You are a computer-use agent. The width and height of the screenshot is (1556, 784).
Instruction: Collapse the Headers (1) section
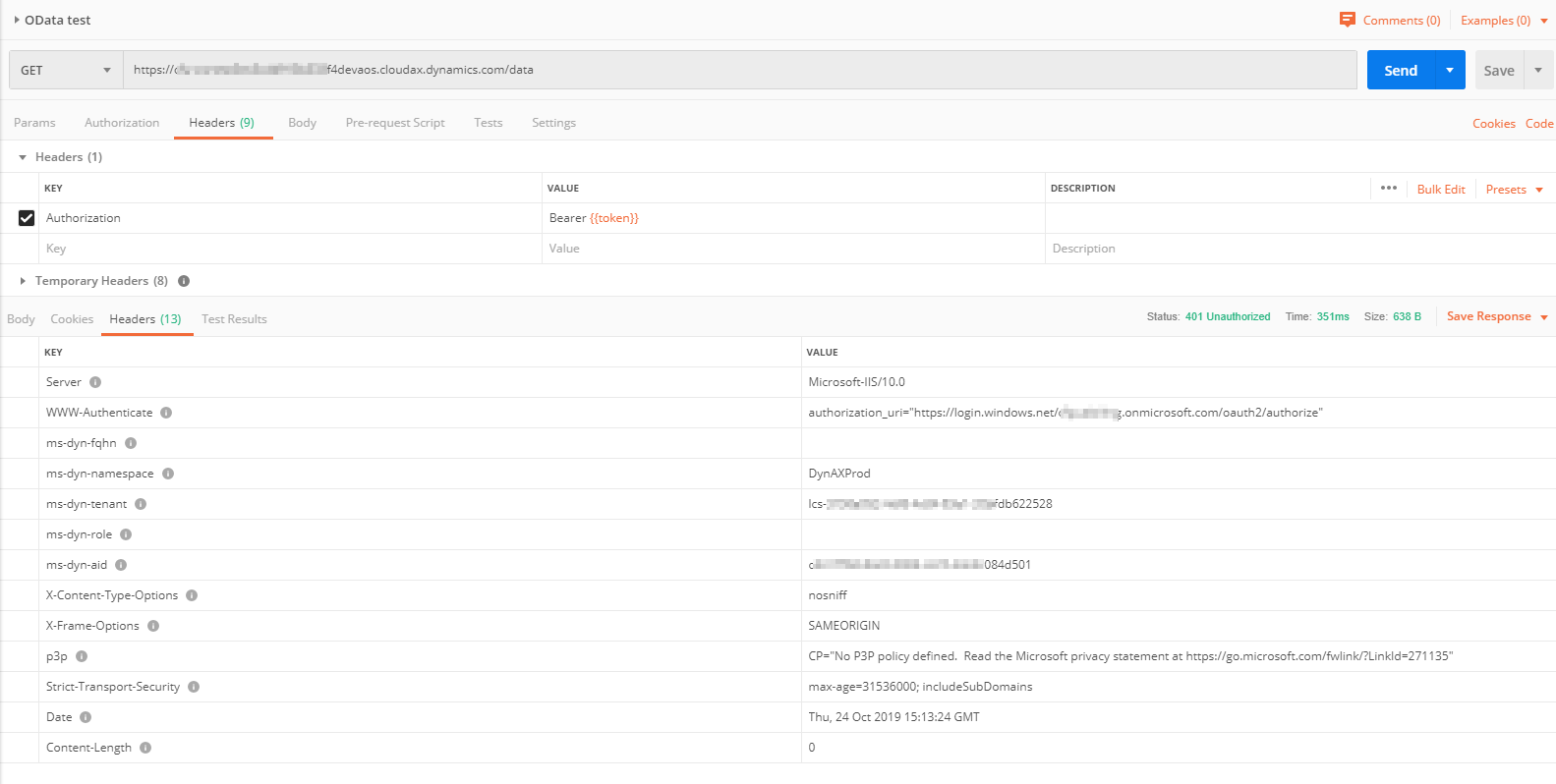pos(23,157)
